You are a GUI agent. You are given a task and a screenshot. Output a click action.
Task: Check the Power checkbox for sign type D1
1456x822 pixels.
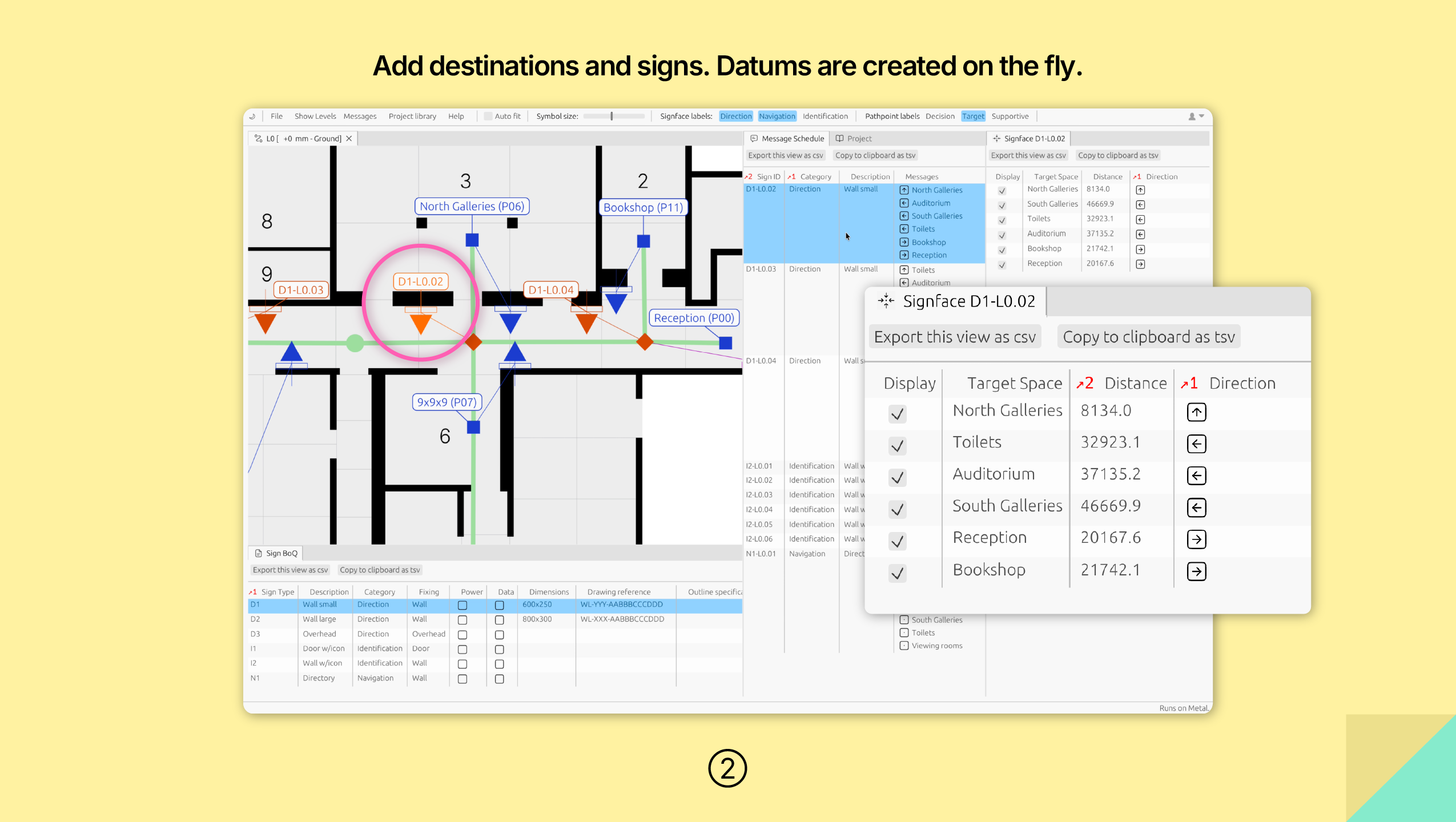tap(462, 606)
